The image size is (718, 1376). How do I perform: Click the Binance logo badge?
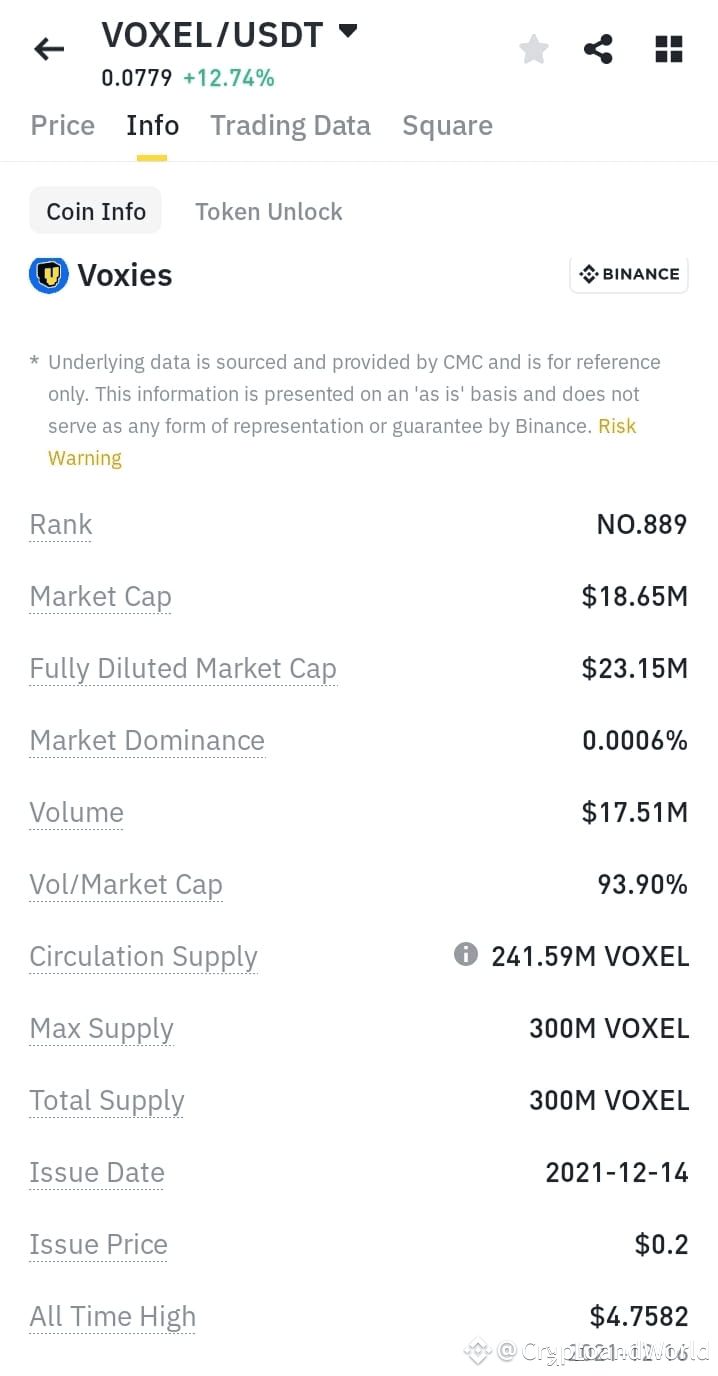629,274
